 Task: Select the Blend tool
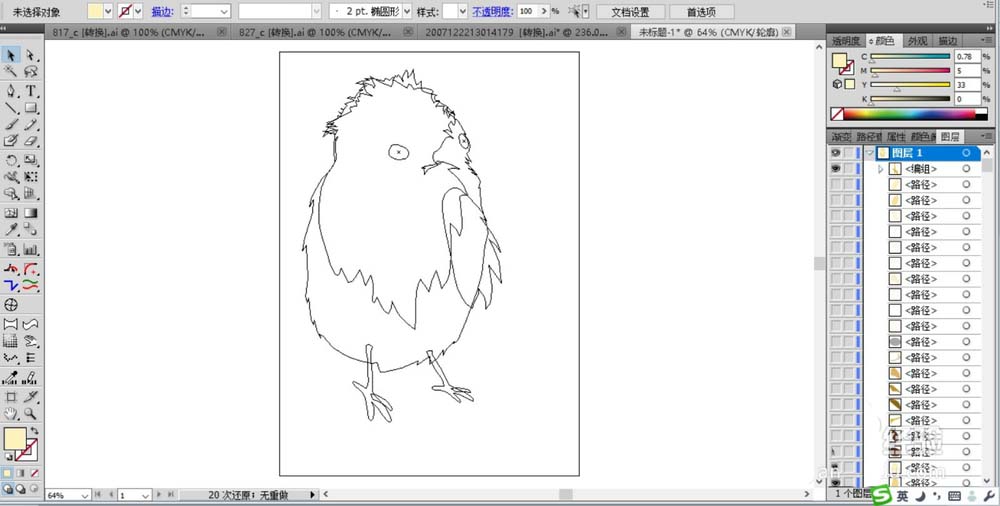[x=31, y=230]
